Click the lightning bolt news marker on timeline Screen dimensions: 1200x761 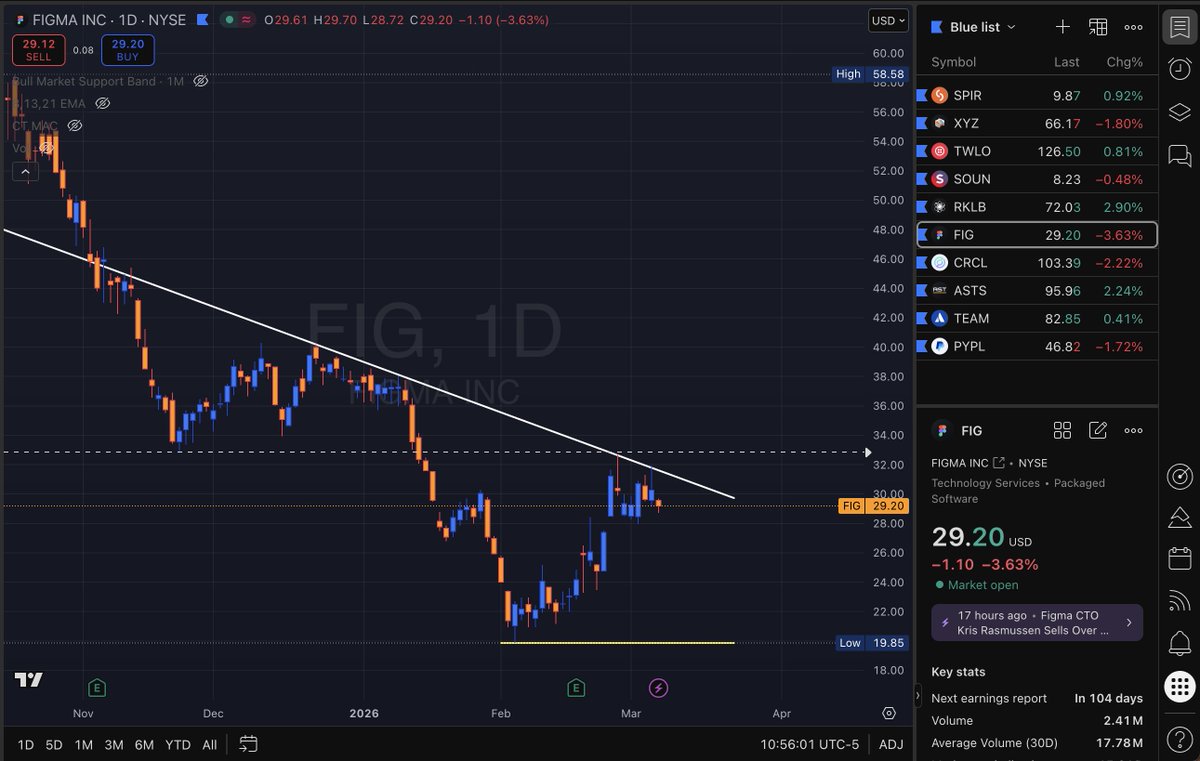(658, 687)
